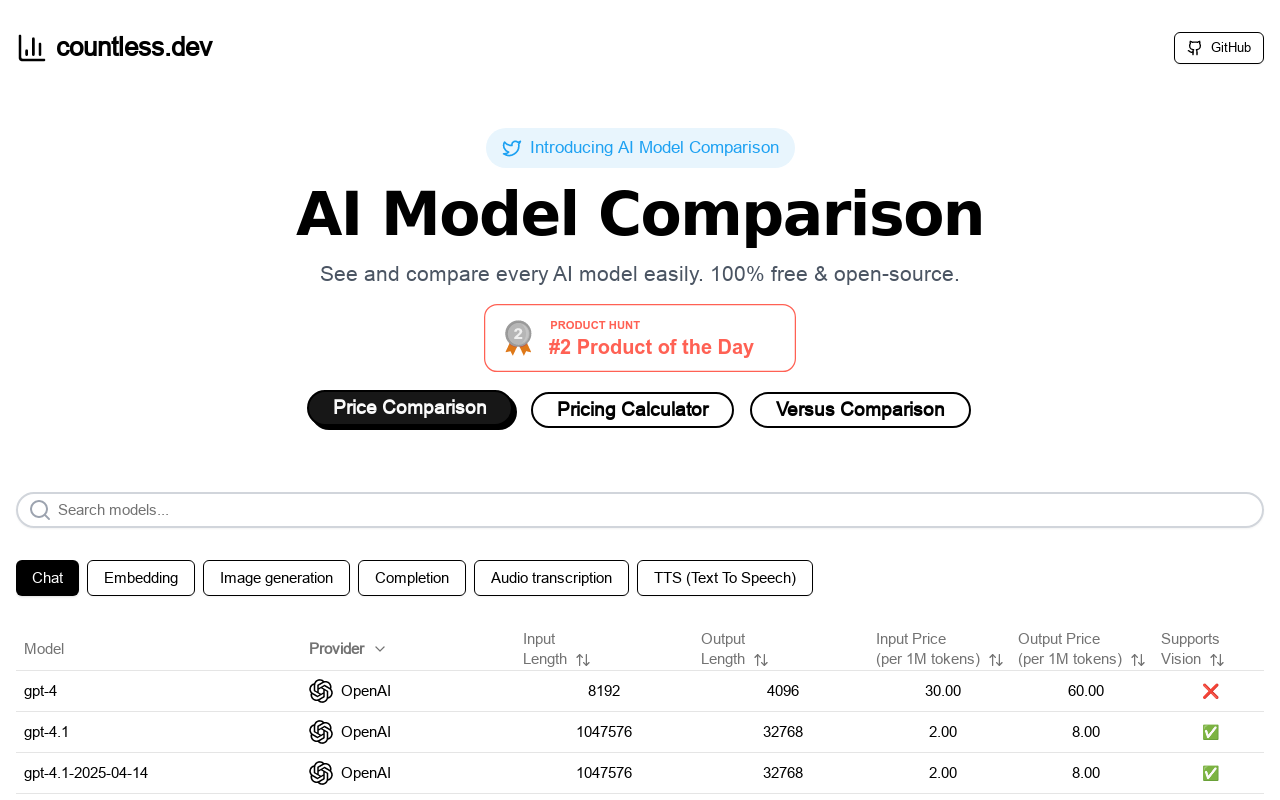Screen dimensions: 1280x800
Task: Expand the Provider column dropdown chevron
Action: (380, 649)
